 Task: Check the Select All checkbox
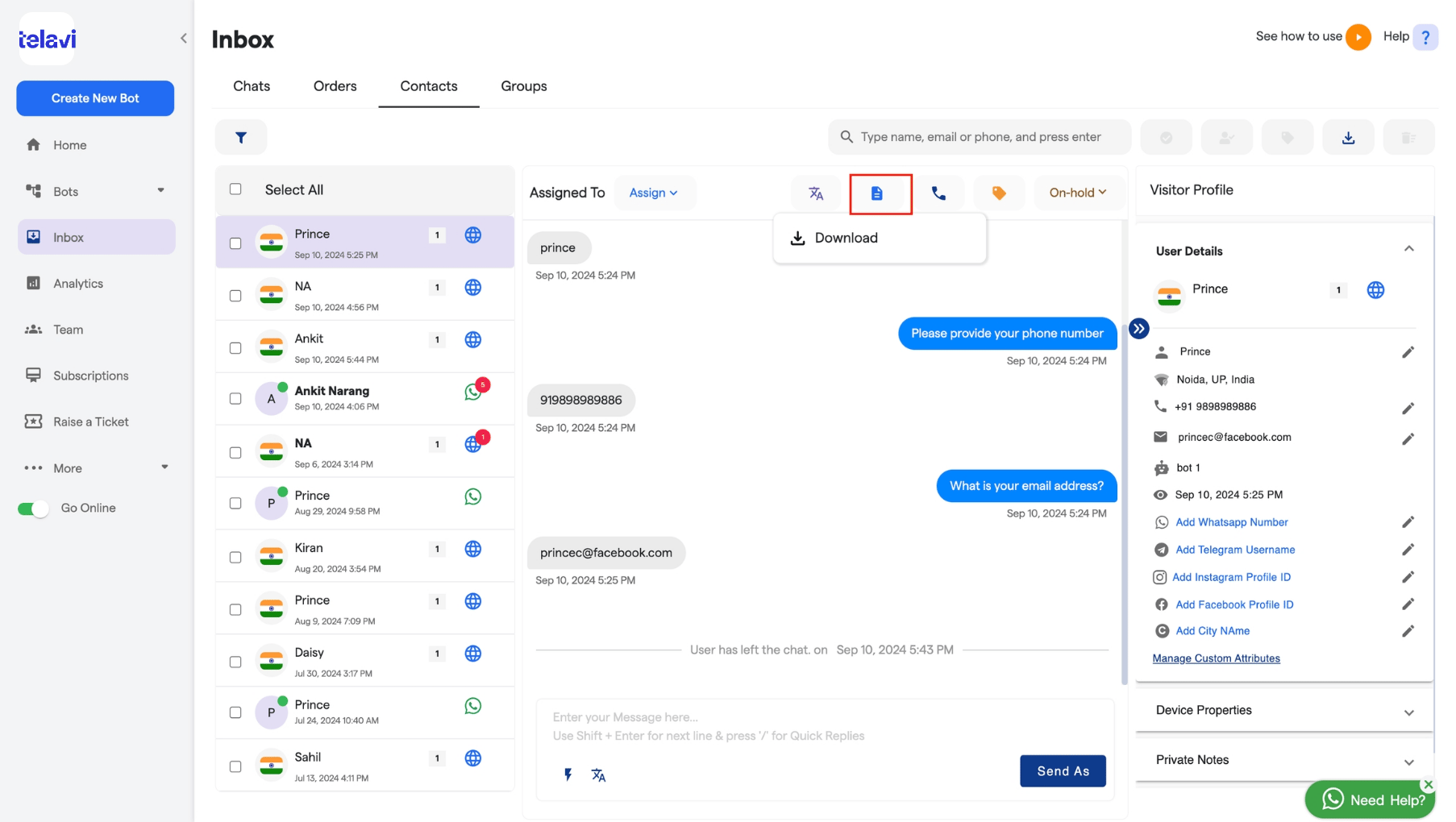pyautogui.click(x=235, y=189)
